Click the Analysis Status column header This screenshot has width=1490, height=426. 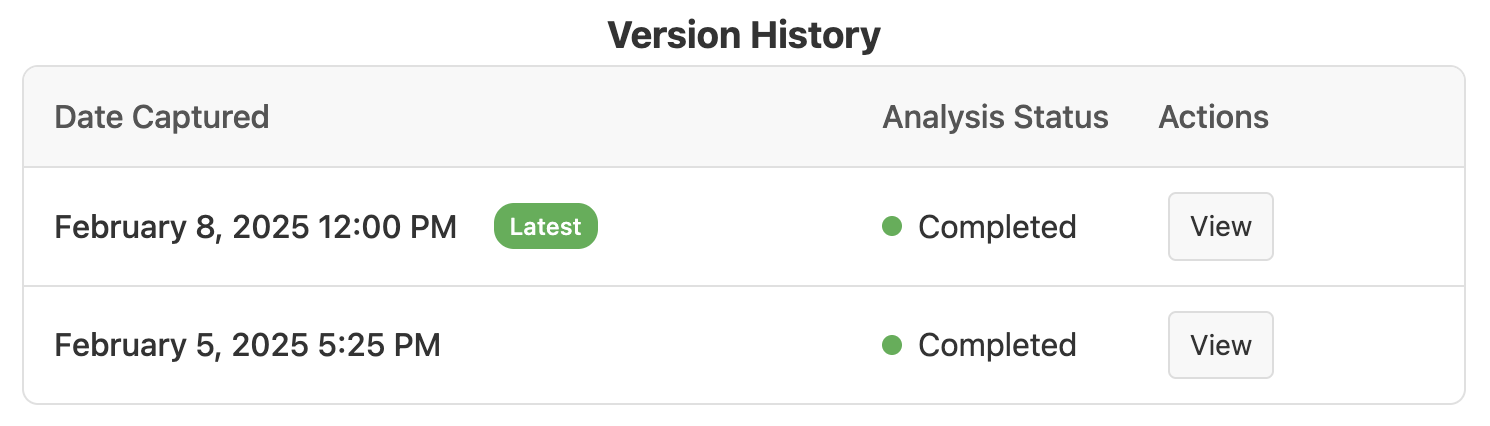pyautogui.click(x=995, y=117)
